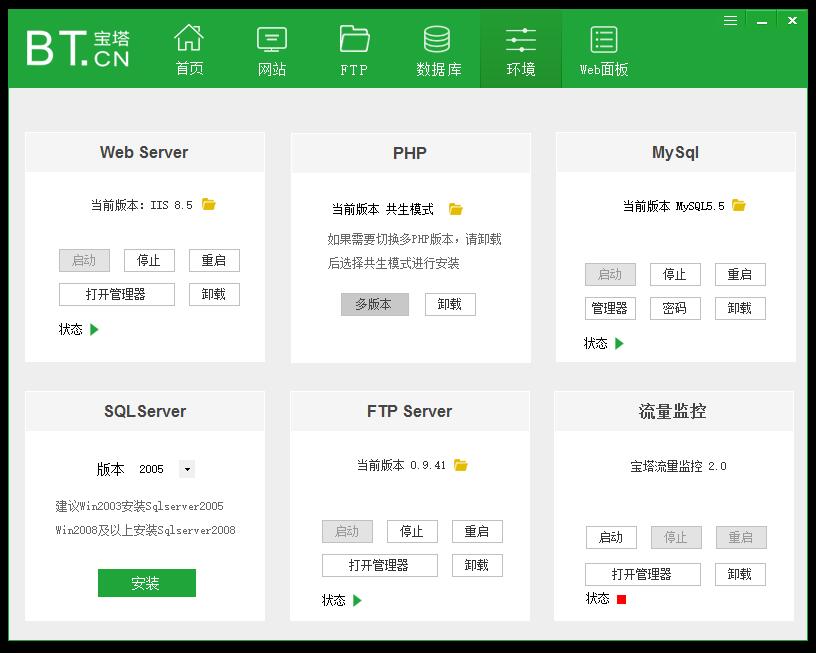Start 流量监控 with 启动
Image resolution: width=816 pixels, height=653 pixels.
pyautogui.click(x=611, y=537)
